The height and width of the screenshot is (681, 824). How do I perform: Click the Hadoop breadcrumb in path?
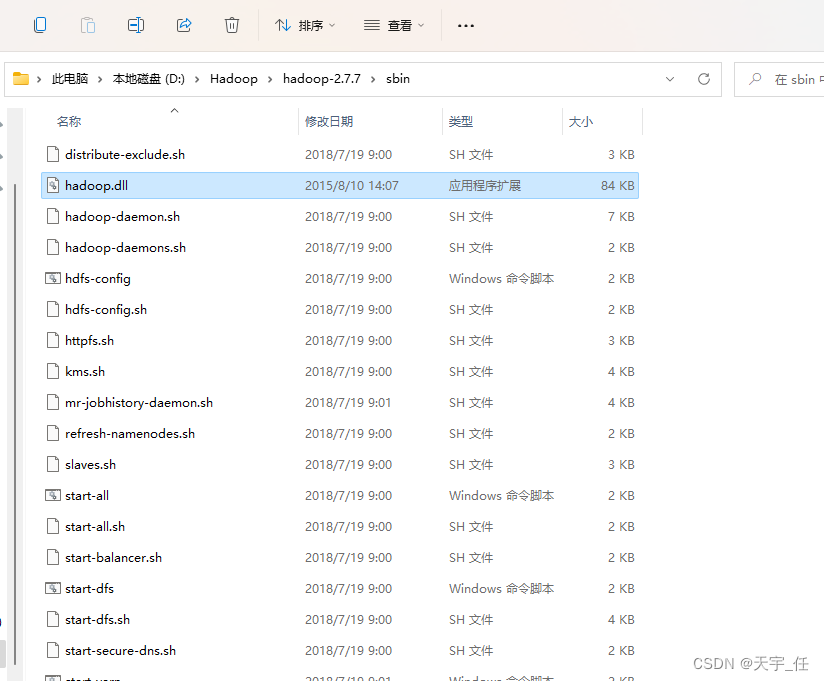click(233, 79)
